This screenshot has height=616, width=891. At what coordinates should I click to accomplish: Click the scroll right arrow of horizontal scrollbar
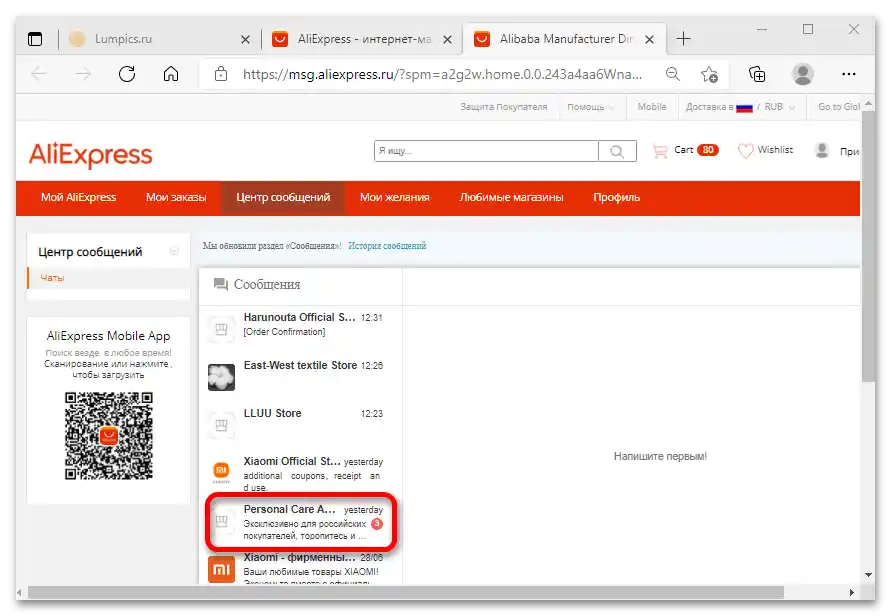(851, 592)
